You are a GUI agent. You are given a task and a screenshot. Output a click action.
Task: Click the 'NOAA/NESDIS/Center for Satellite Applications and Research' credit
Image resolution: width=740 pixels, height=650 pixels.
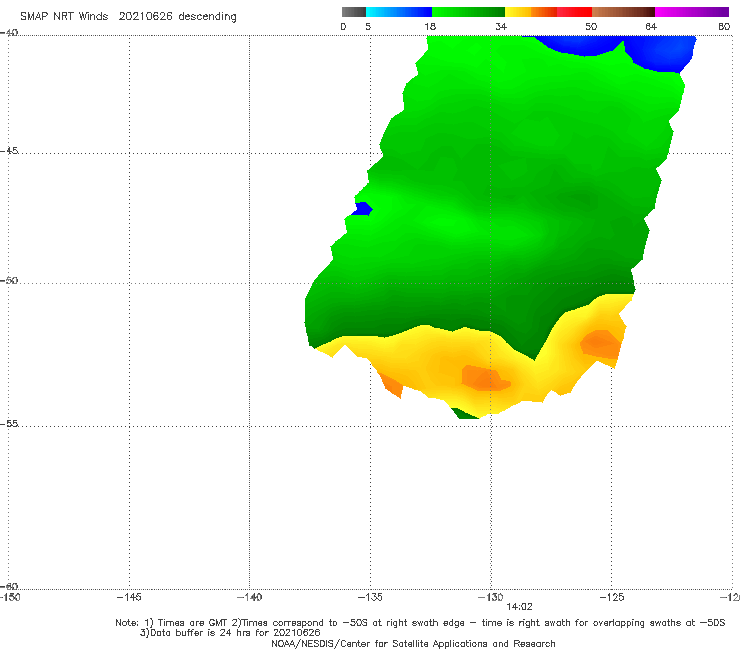[x=413, y=643]
